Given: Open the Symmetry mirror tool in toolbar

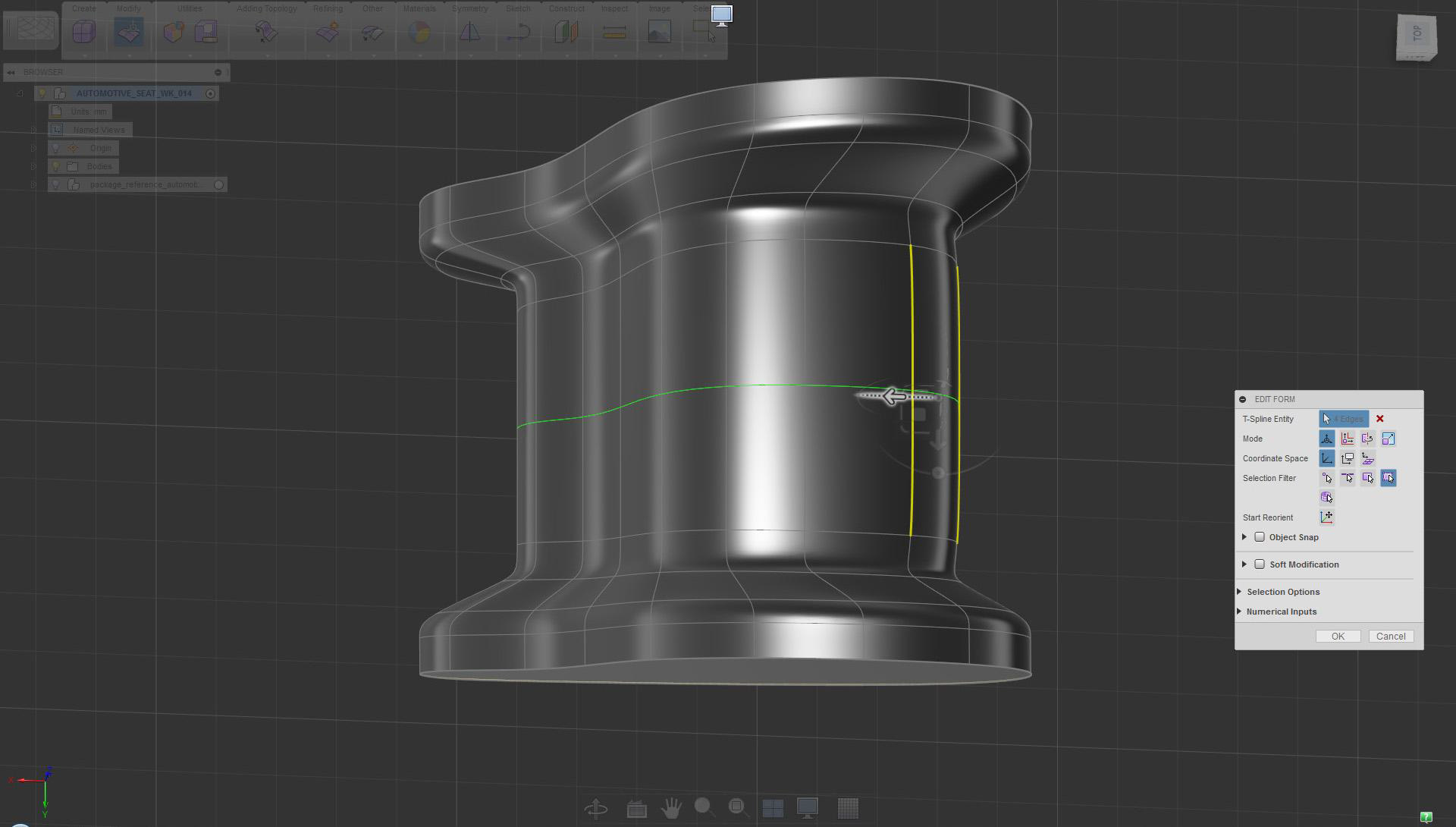Looking at the screenshot, I should click(x=470, y=32).
